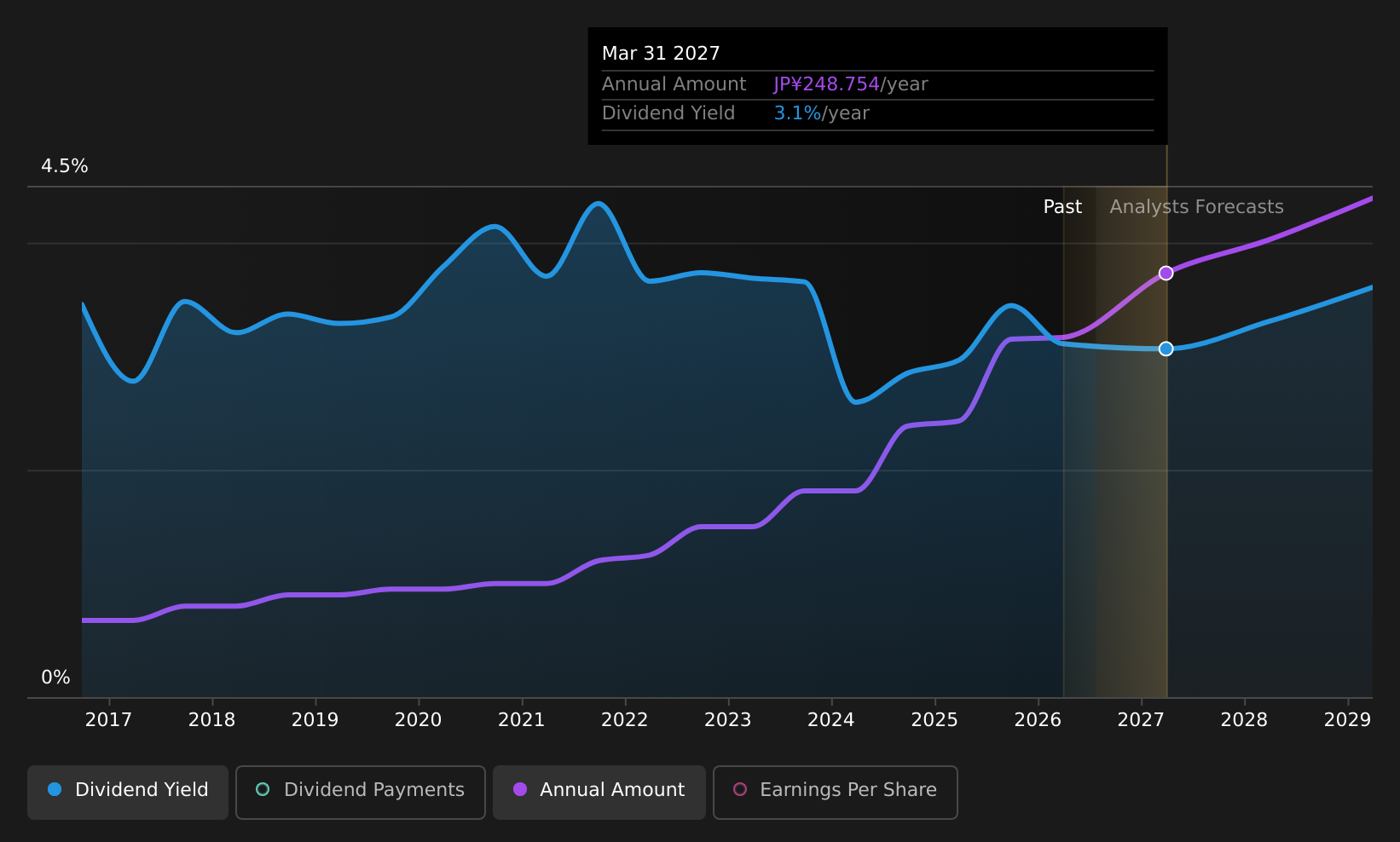The image size is (1400, 842).
Task: Click the 2028 x-axis label
Action: 1244,720
